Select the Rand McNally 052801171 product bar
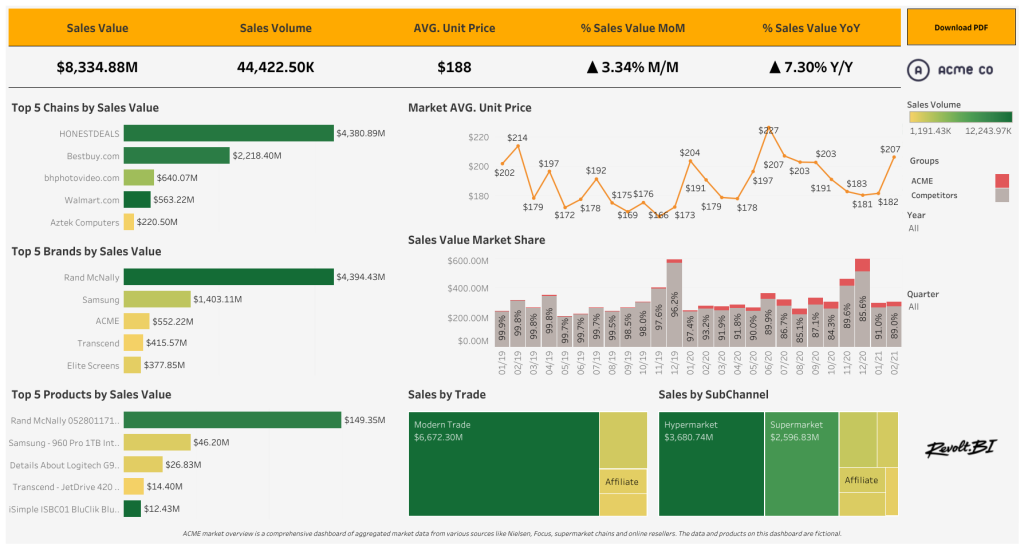Image resolution: width=1024 pixels, height=549 pixels. (232, 420)
